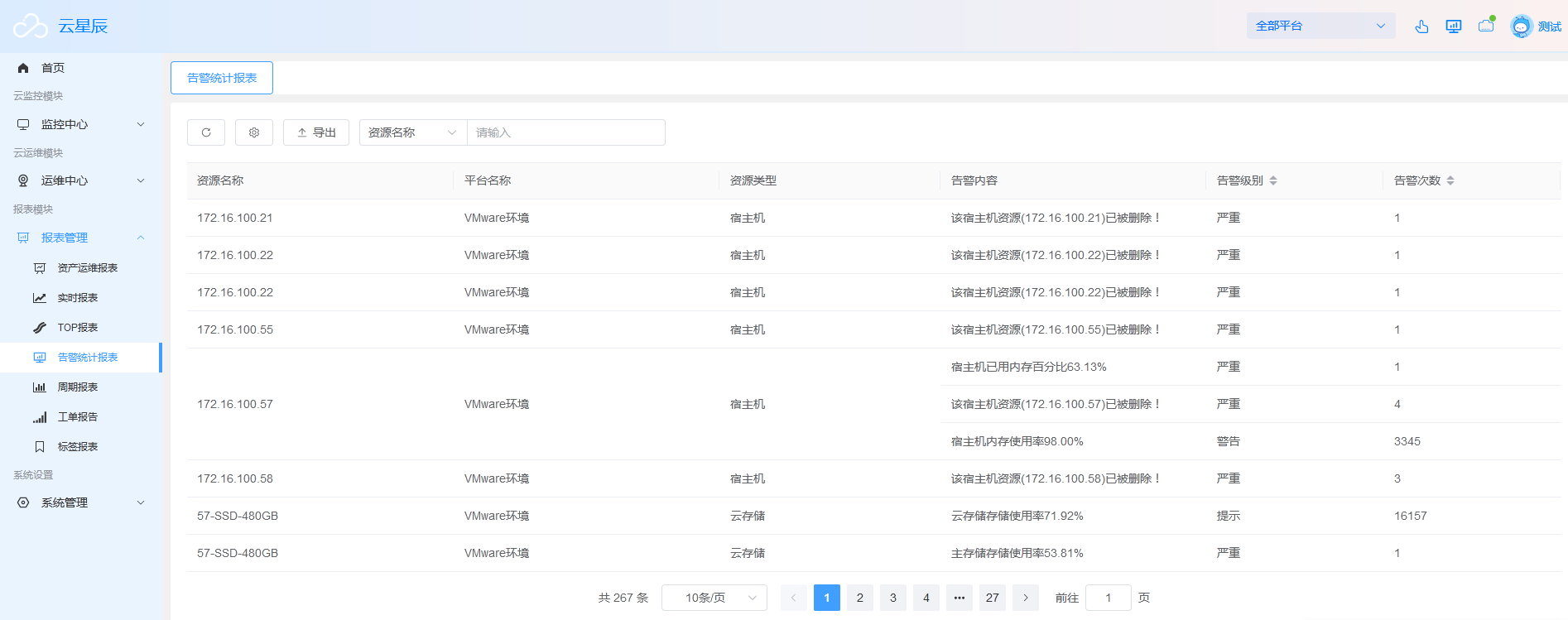The width and height of the screenshot is (1568, 620).
Task: Click the icon beside TOP报表
Action: tap(40, 328)
